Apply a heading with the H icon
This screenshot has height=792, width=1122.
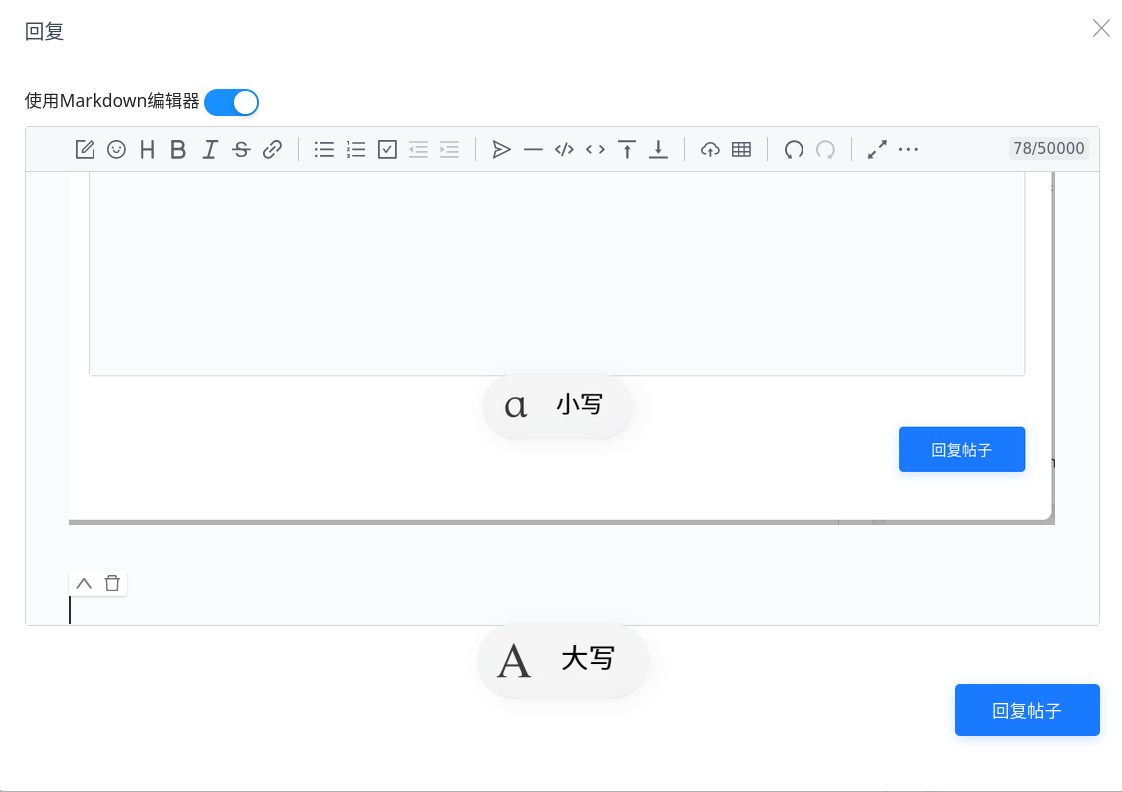tap(148, 149)
